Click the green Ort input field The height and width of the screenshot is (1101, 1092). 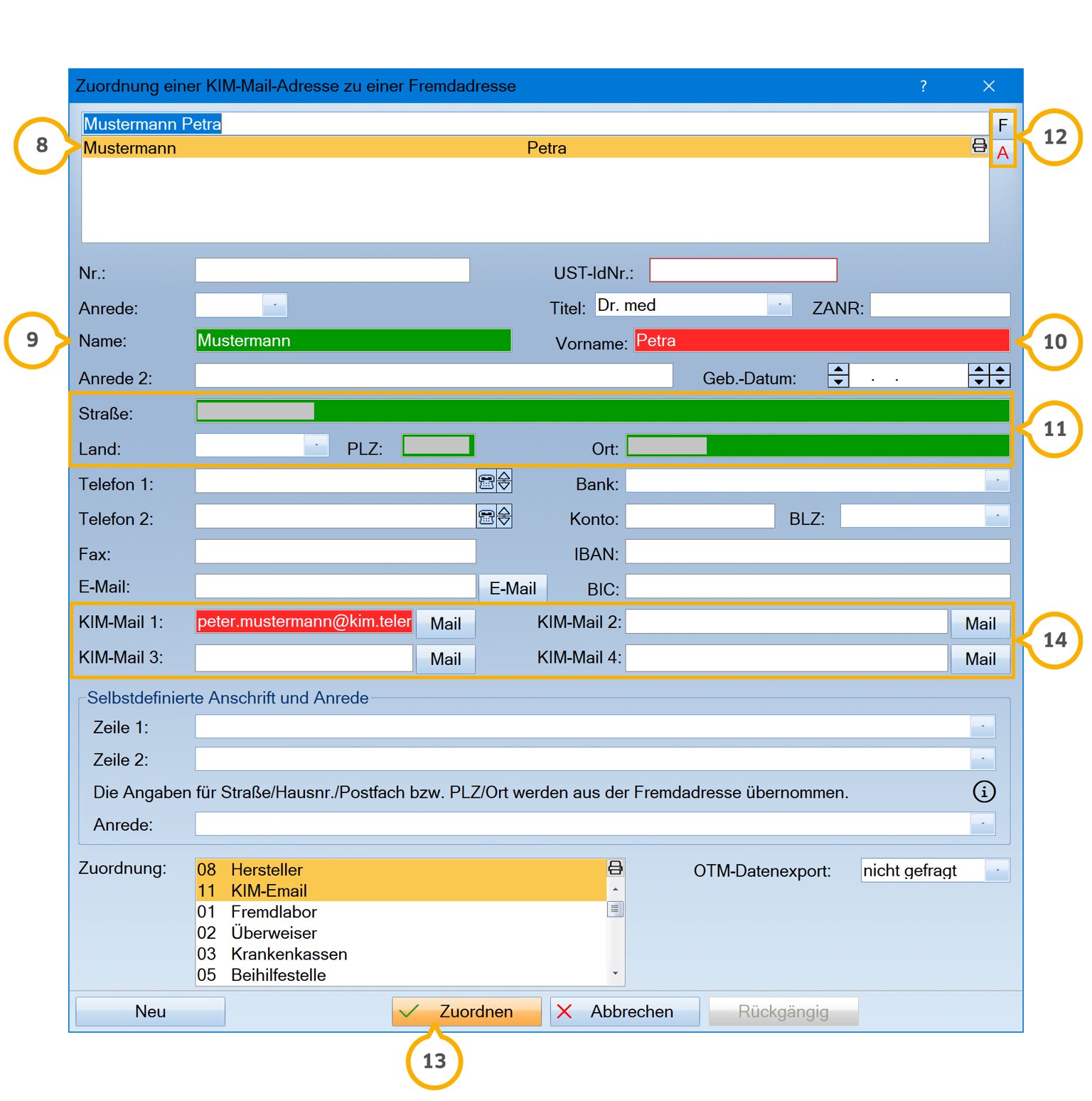818,446
